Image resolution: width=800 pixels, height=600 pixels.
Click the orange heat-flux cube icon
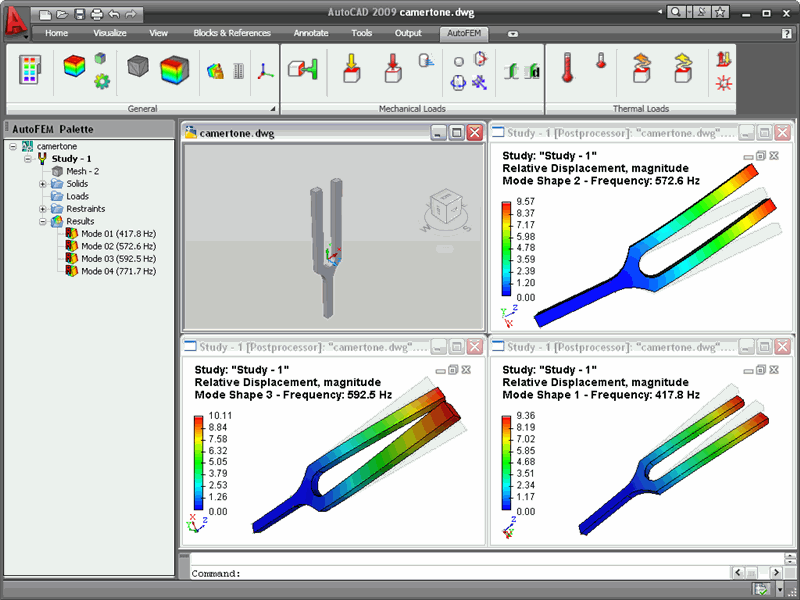pos(641,68)
